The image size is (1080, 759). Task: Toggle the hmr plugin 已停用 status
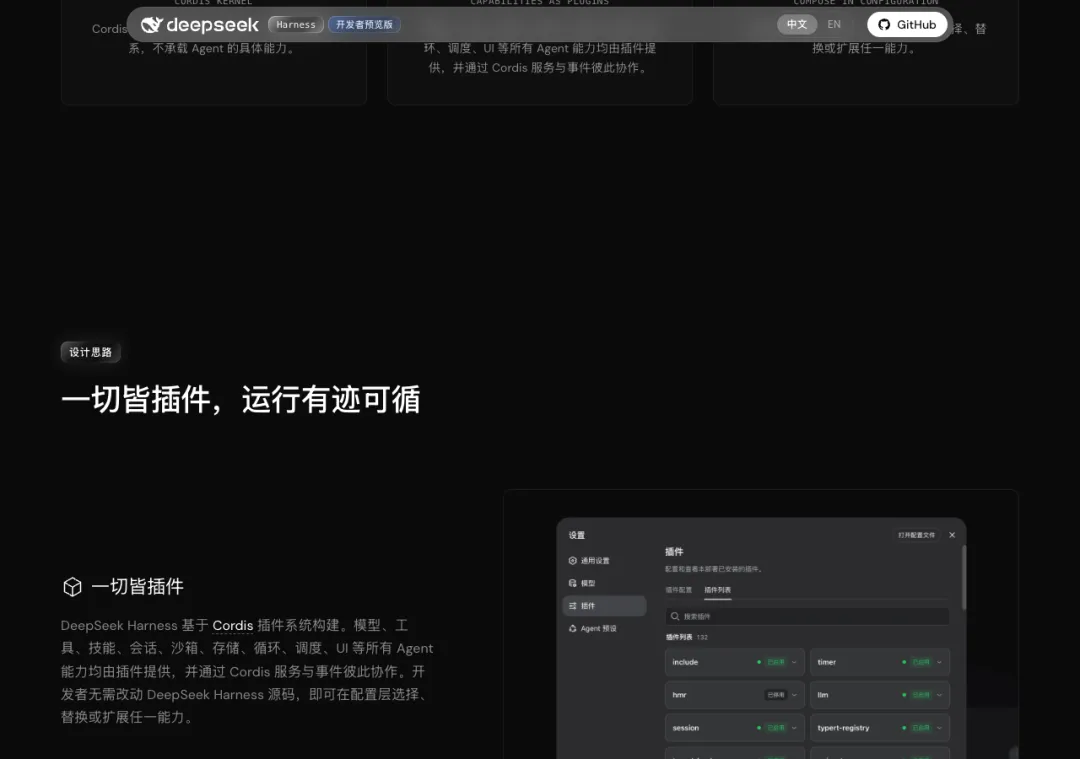[776, 695]
